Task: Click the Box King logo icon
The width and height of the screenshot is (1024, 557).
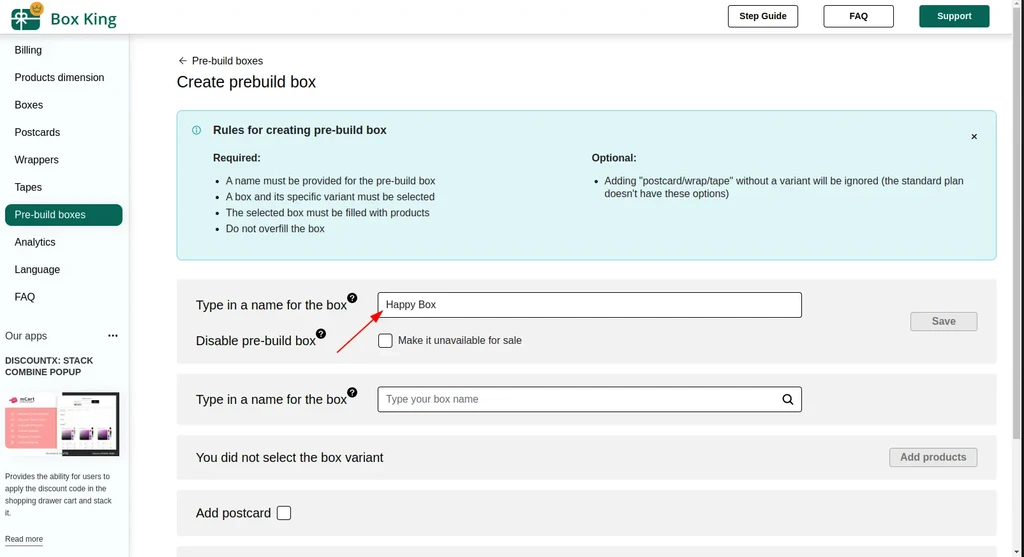Action: pos(27,16)
